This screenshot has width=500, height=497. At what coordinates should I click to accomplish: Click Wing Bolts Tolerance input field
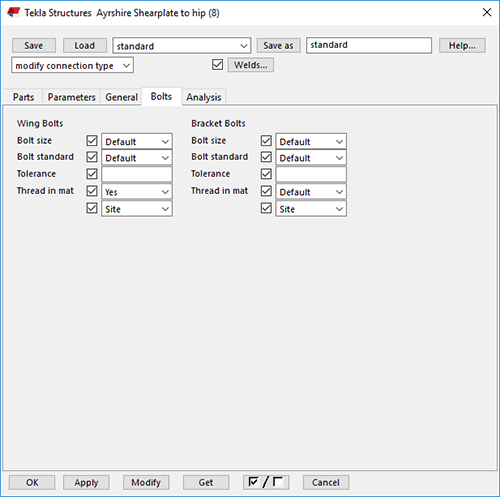pos(137,174)
